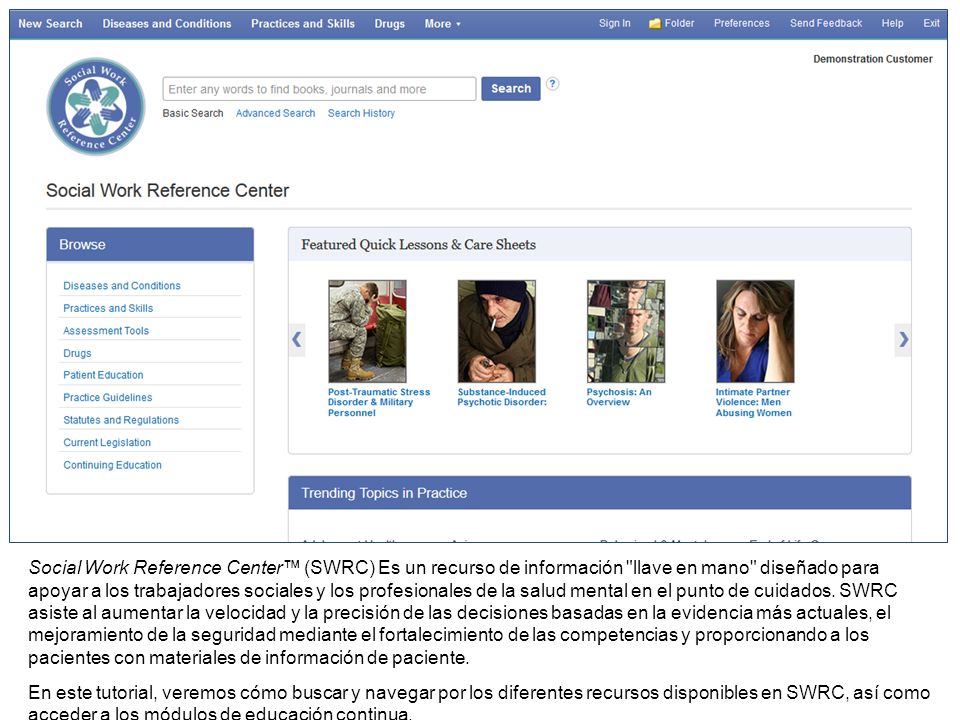This screenshot has width=960, height=720.
Task: Browse Drugs in the sidebar list
Action: (77, 353)
